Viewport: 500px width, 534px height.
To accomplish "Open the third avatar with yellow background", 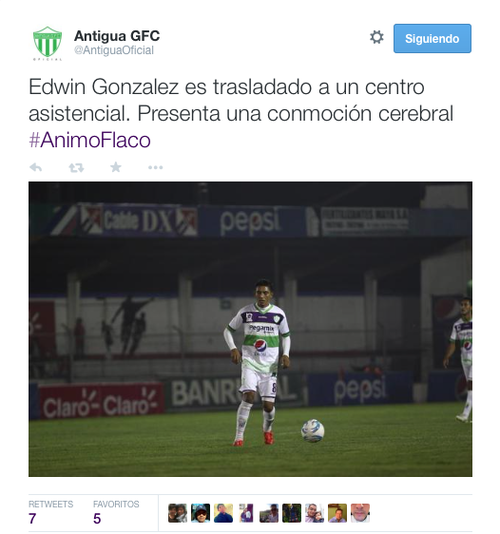I will tap(223, 513).
